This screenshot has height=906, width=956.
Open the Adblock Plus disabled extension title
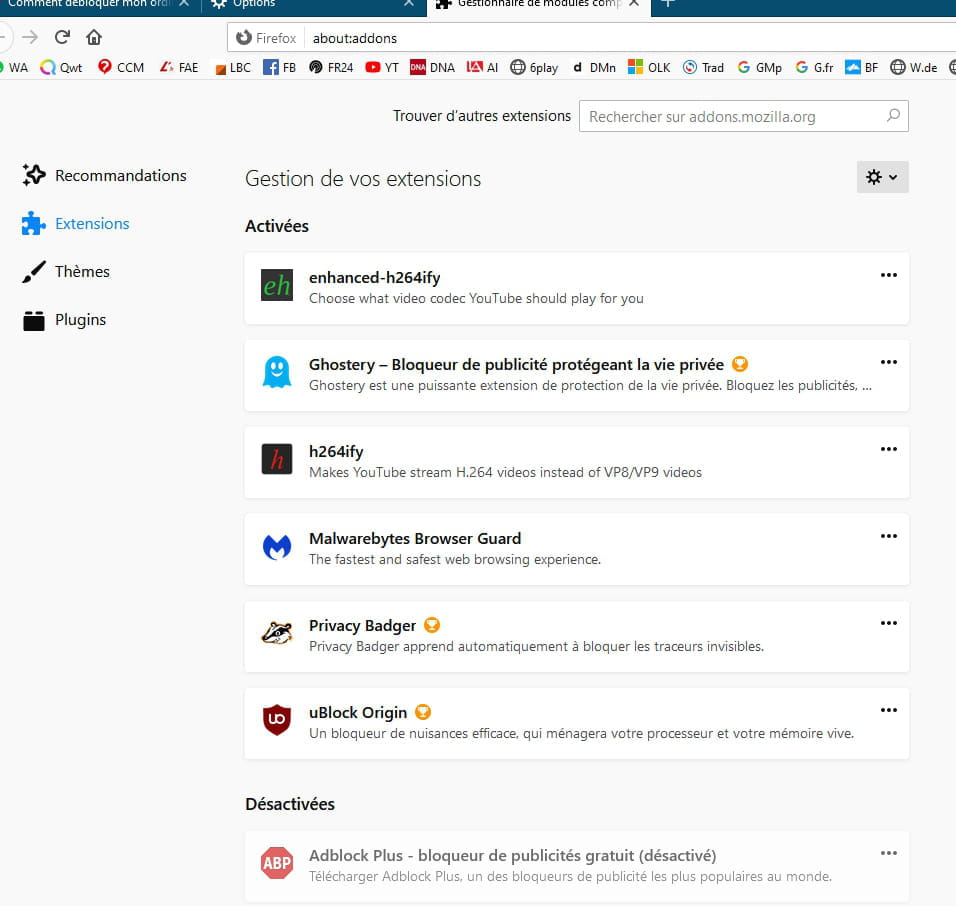(x=512, y=855)
